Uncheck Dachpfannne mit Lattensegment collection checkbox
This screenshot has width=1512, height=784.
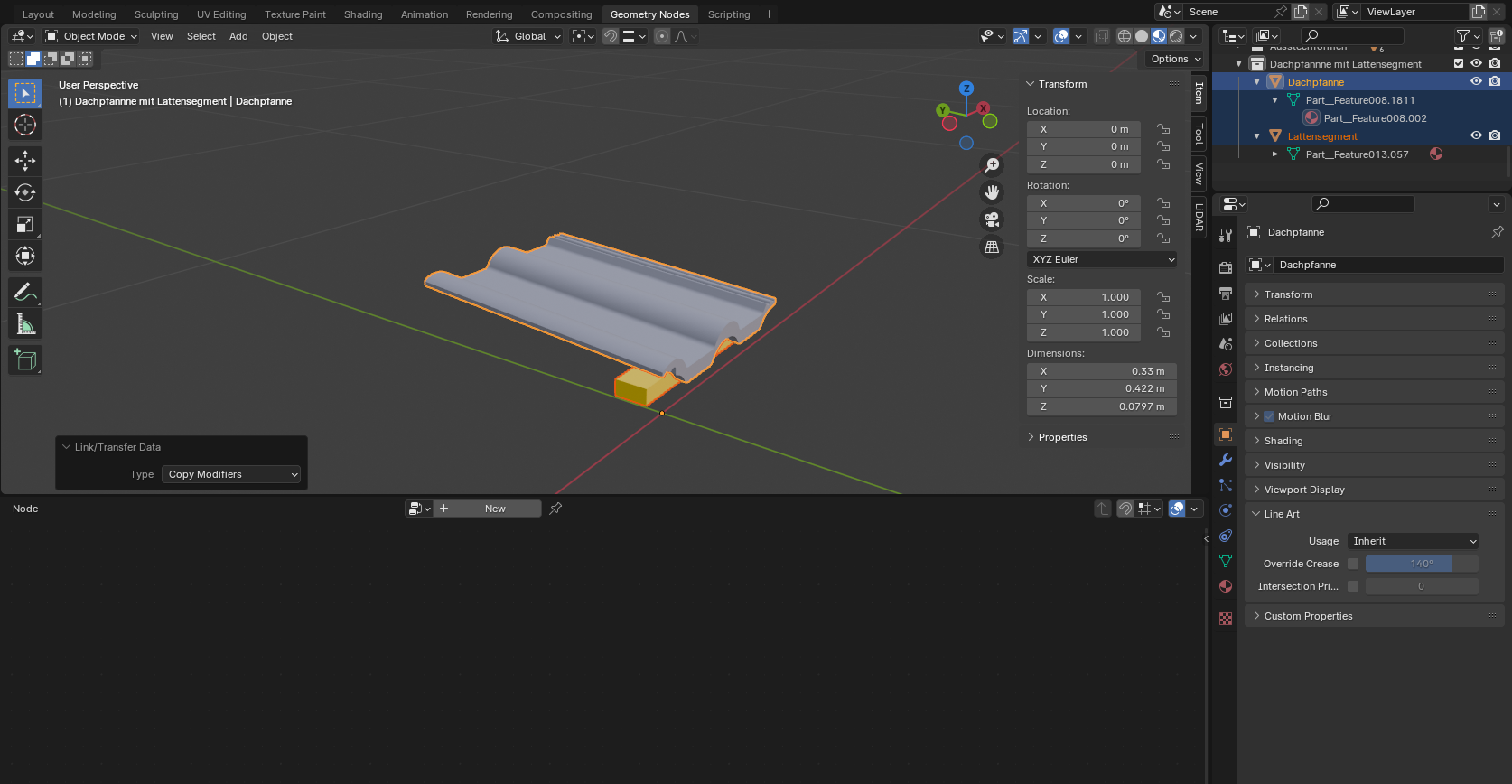(1458, 63)
